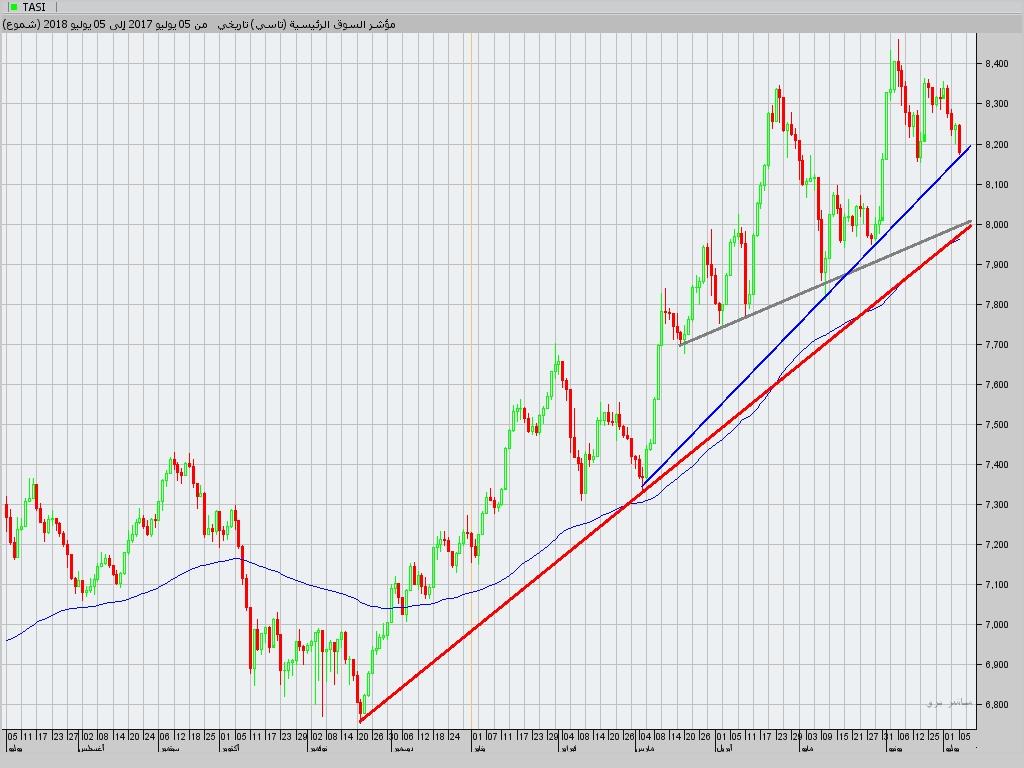Click the green TASI symbol indicator square
The image size is (1024, 768).
tap(12, 7)
